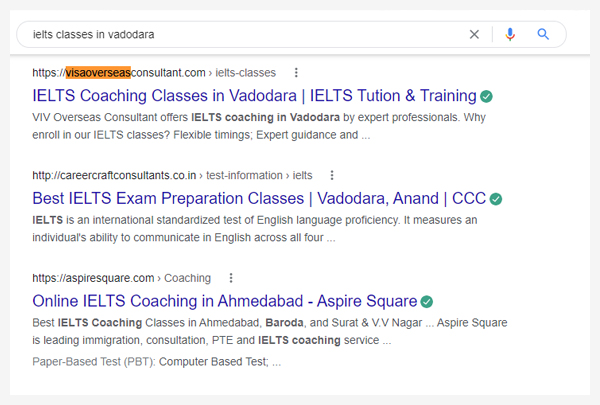600x405 pixels.
Task: Click the Aspire Square description snippet text
Action: [x=270, y=332]
